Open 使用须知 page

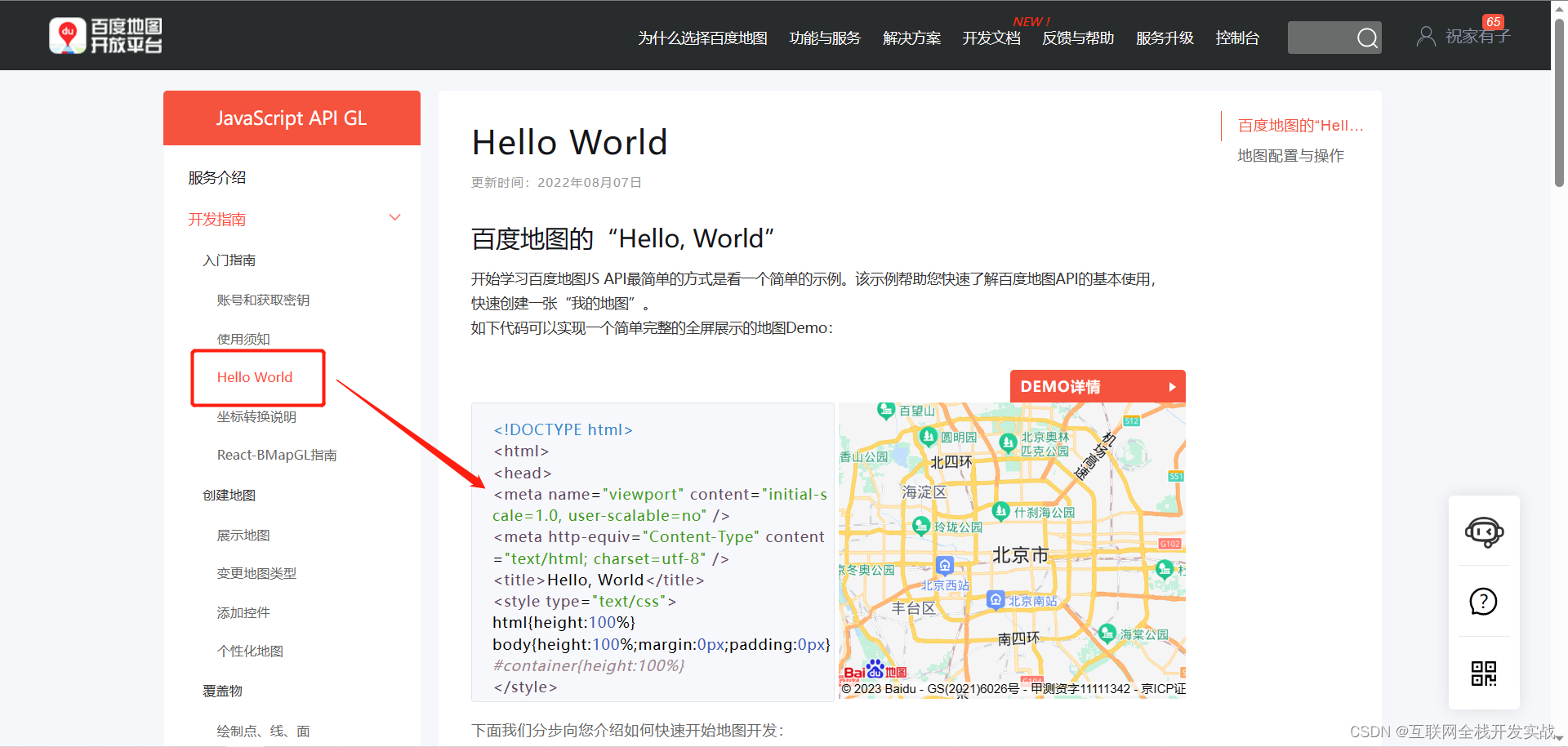pos(243,340)
